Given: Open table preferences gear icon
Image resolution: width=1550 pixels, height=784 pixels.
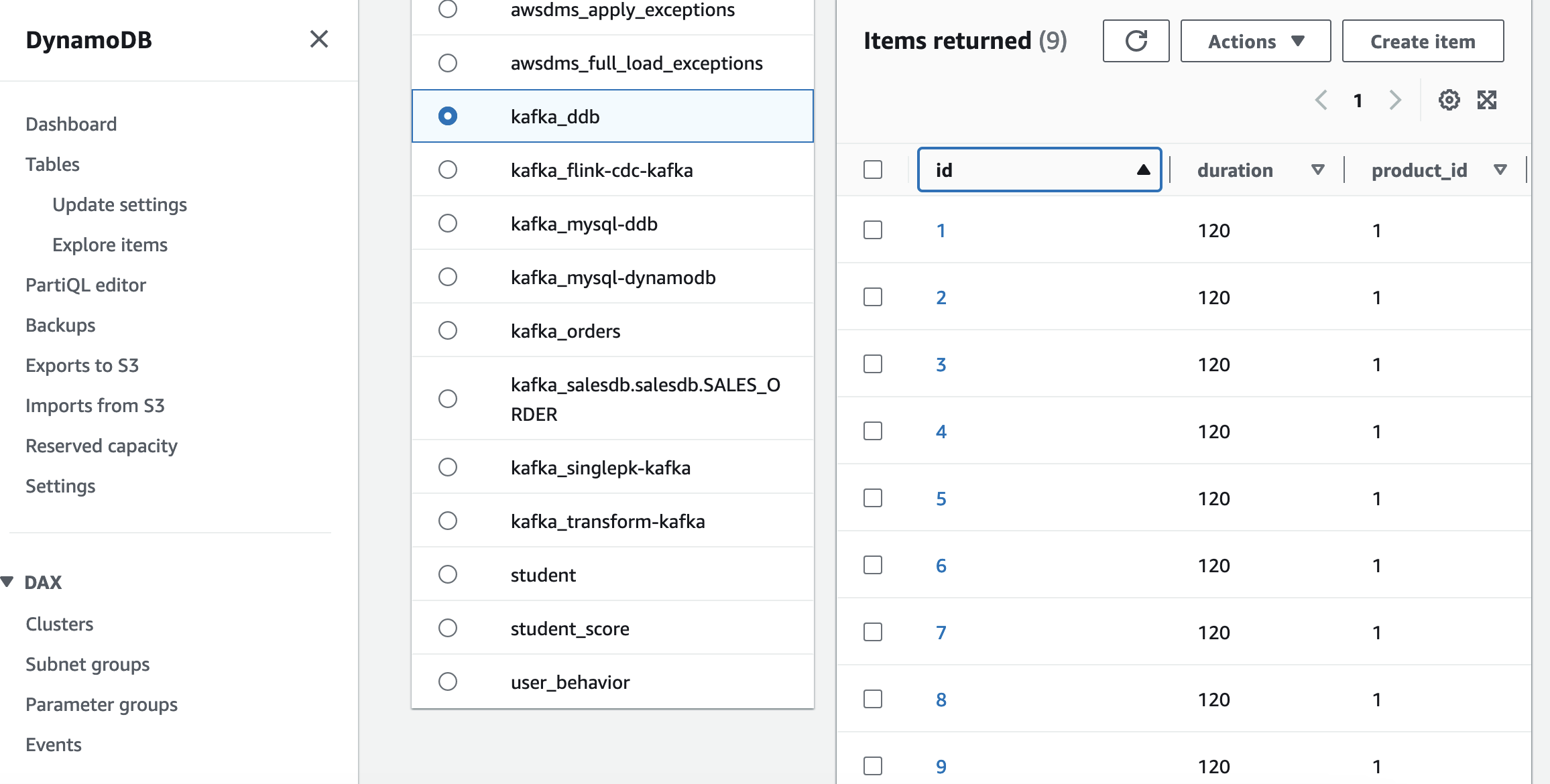Looking at the screenshot, I should pyautogui.click(x=1449, y=101).
